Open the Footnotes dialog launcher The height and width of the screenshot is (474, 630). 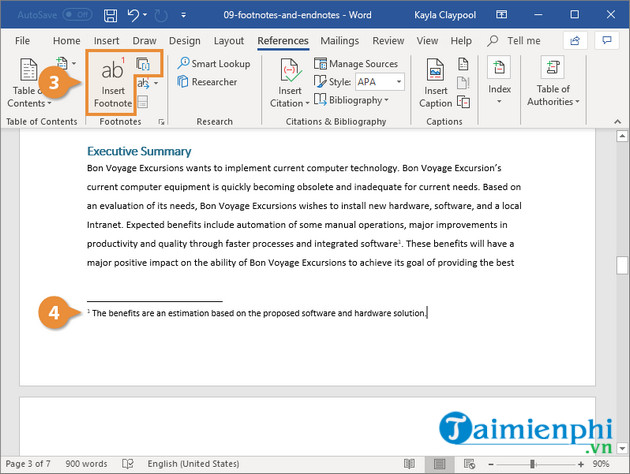coord(159,122)
